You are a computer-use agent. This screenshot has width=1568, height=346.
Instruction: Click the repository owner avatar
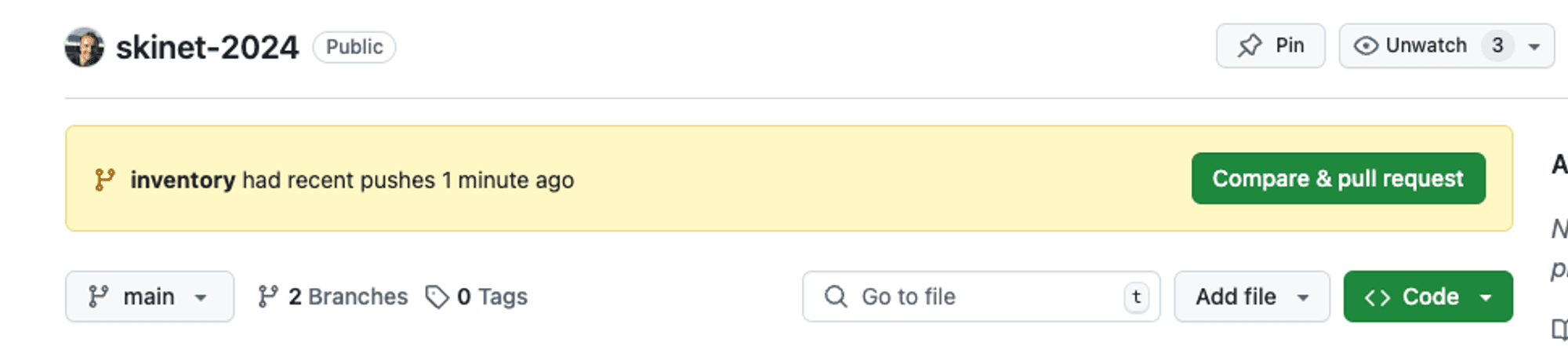(x=85, y=47)
